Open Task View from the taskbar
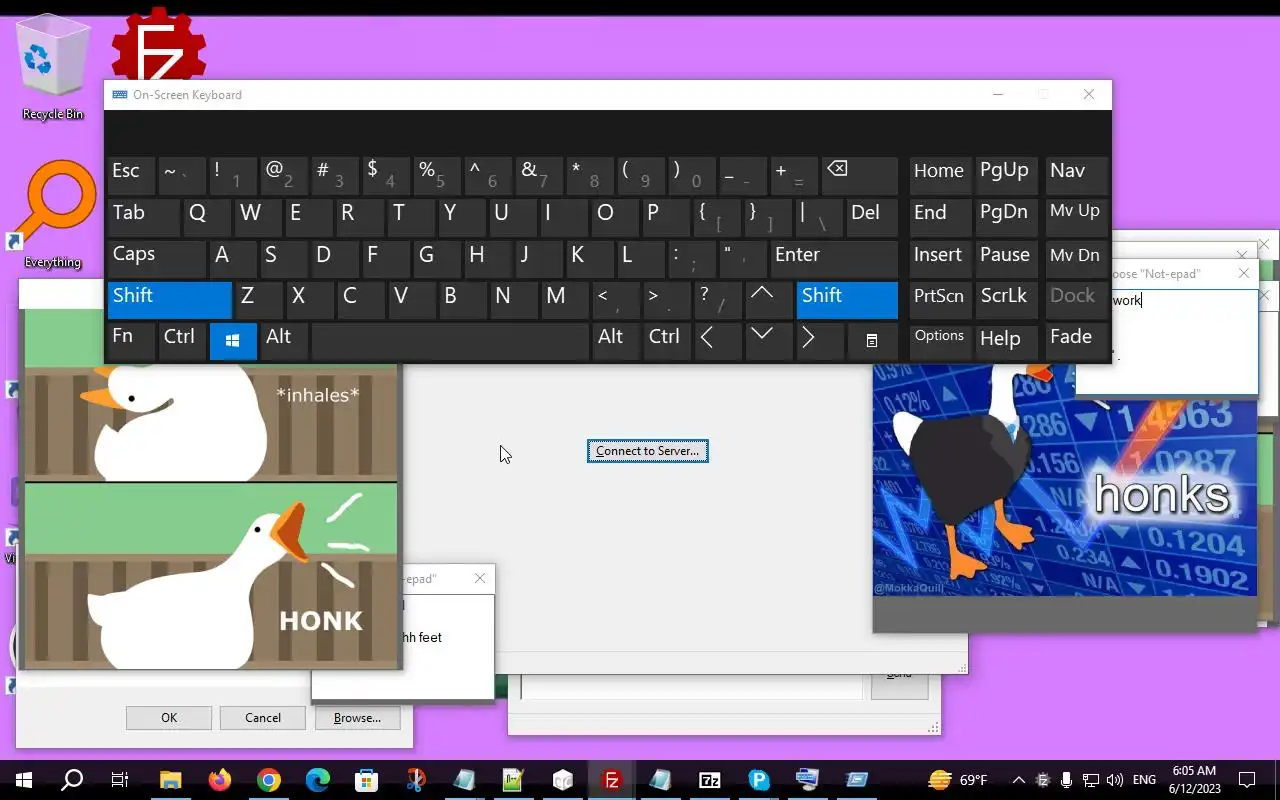 [120, 780]
